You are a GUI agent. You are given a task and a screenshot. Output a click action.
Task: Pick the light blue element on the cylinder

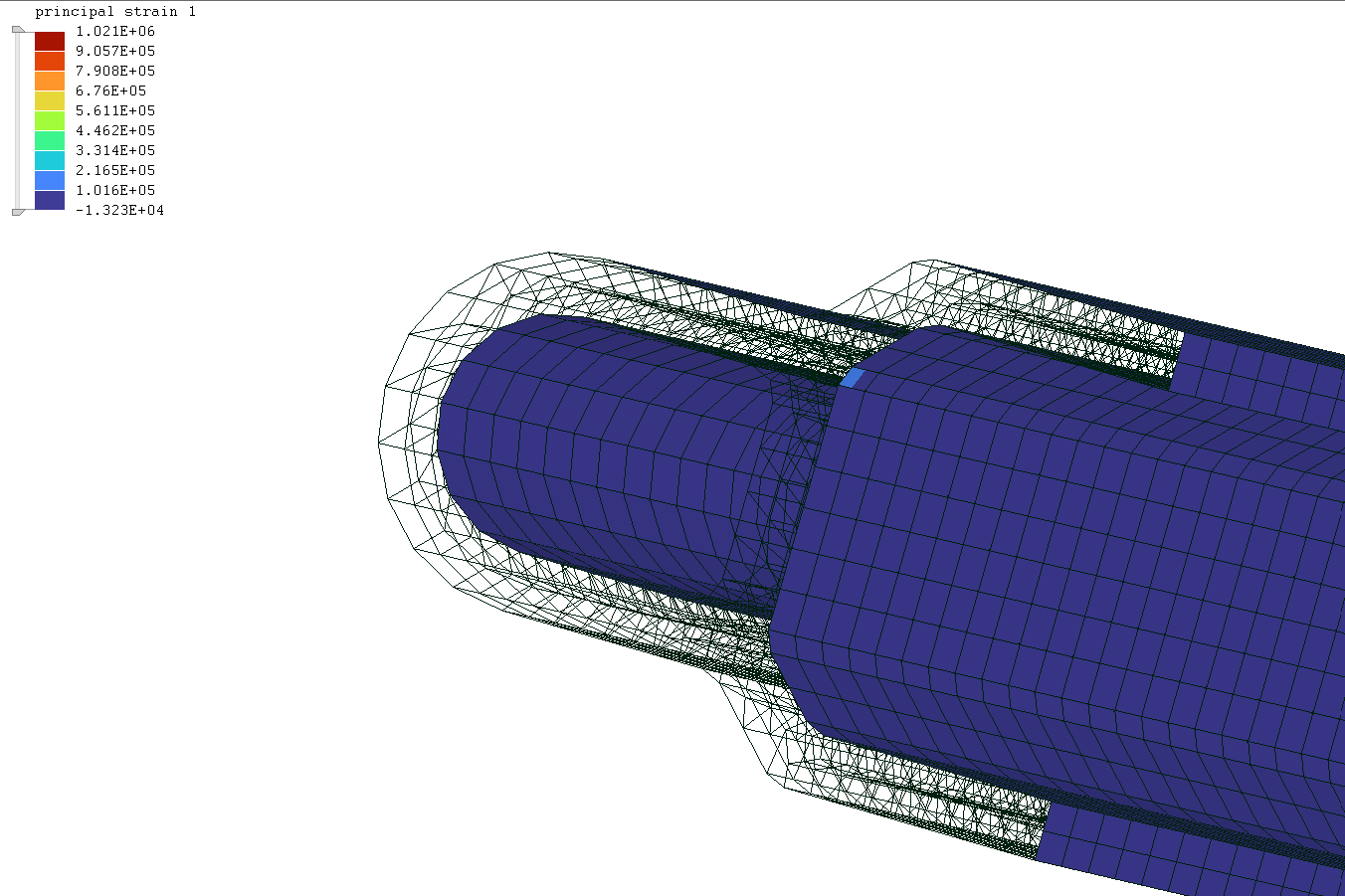pos(853,377)
